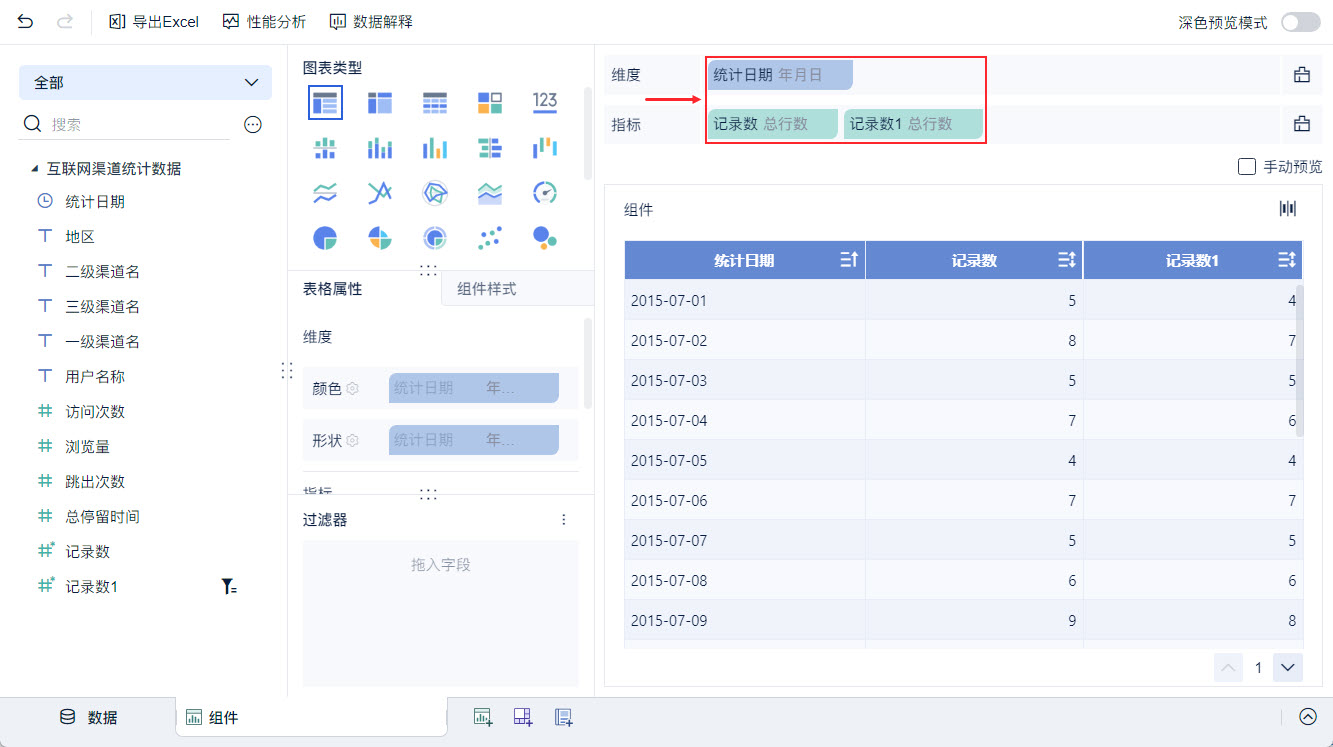Open the 记录数 总行数 indicator pill
The height and width of the screenshot is (747, 1333).
[x=773, y=124]
